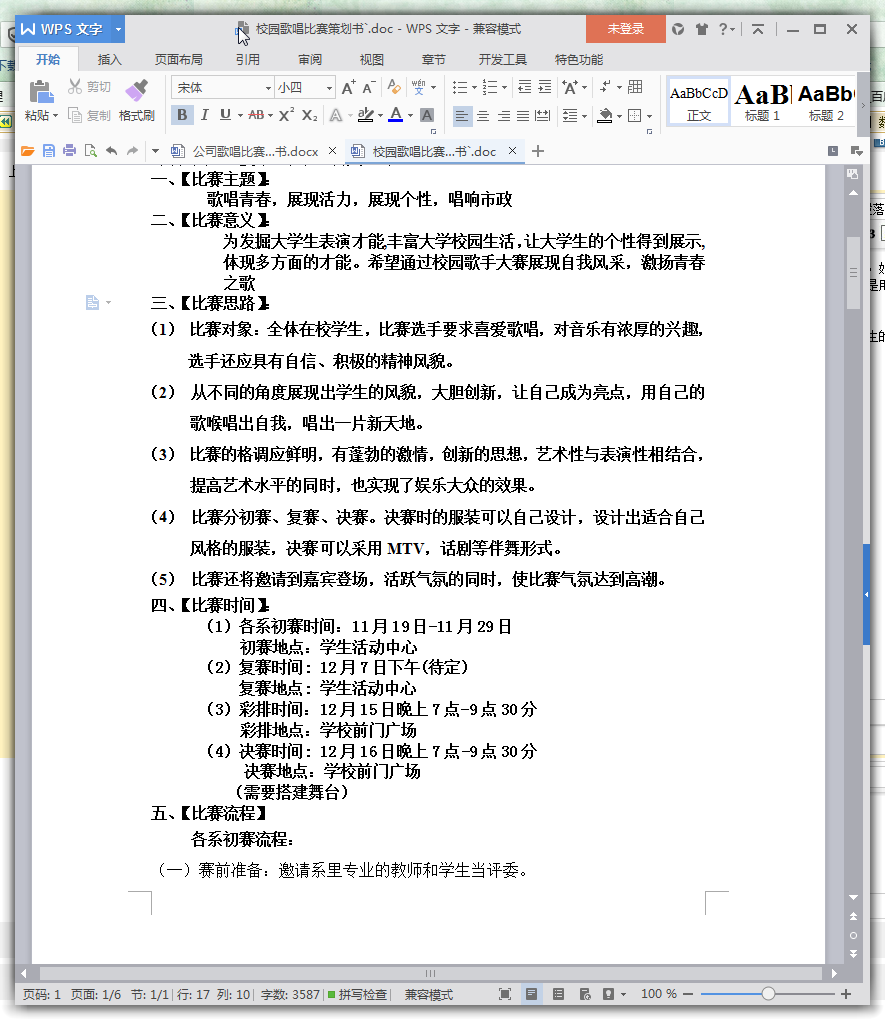Switch to the 插入 ribbon tab
Image resolution: width=885 pixels, height=1020 pixels.
[x=109, y=59]
